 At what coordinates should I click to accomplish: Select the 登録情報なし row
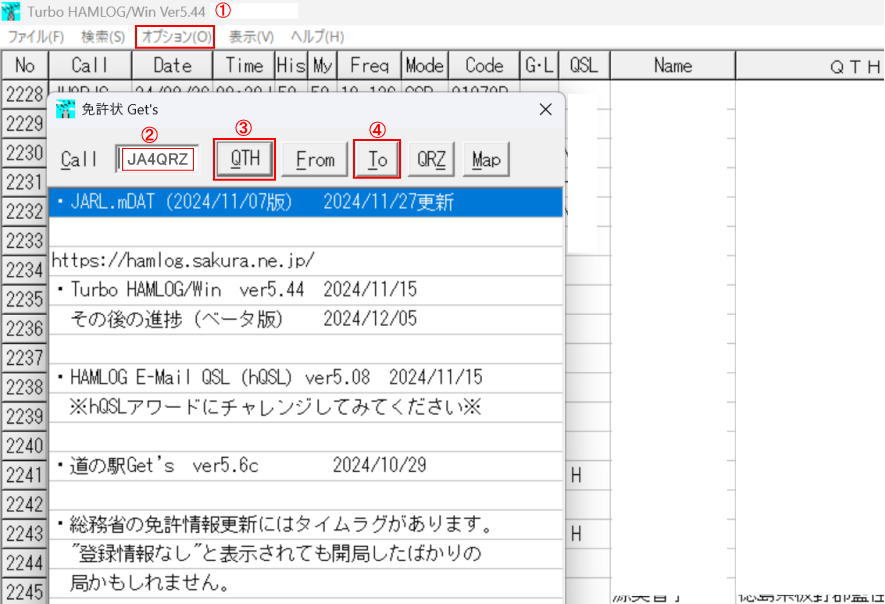tap(306, 554)
